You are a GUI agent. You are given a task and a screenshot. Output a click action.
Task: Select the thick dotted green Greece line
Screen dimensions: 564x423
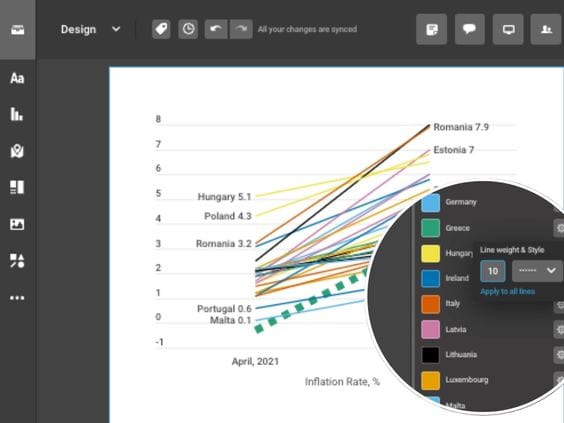(x=312, y=301)
